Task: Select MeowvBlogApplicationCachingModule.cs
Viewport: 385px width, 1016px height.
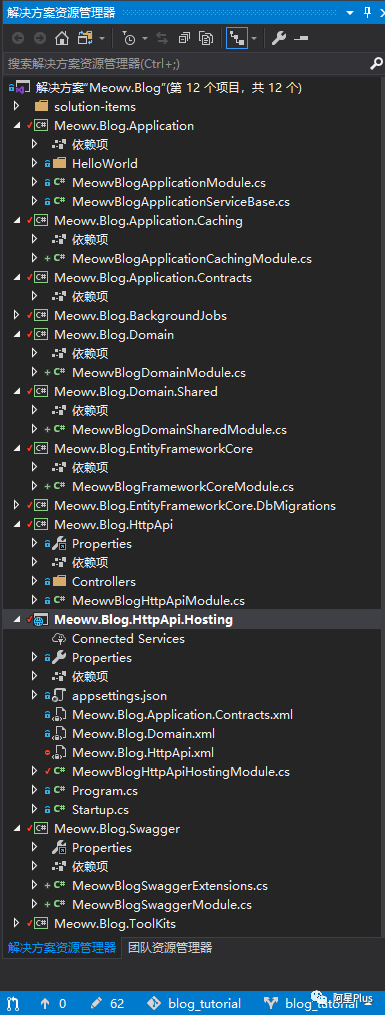Action: click(192, 259)
